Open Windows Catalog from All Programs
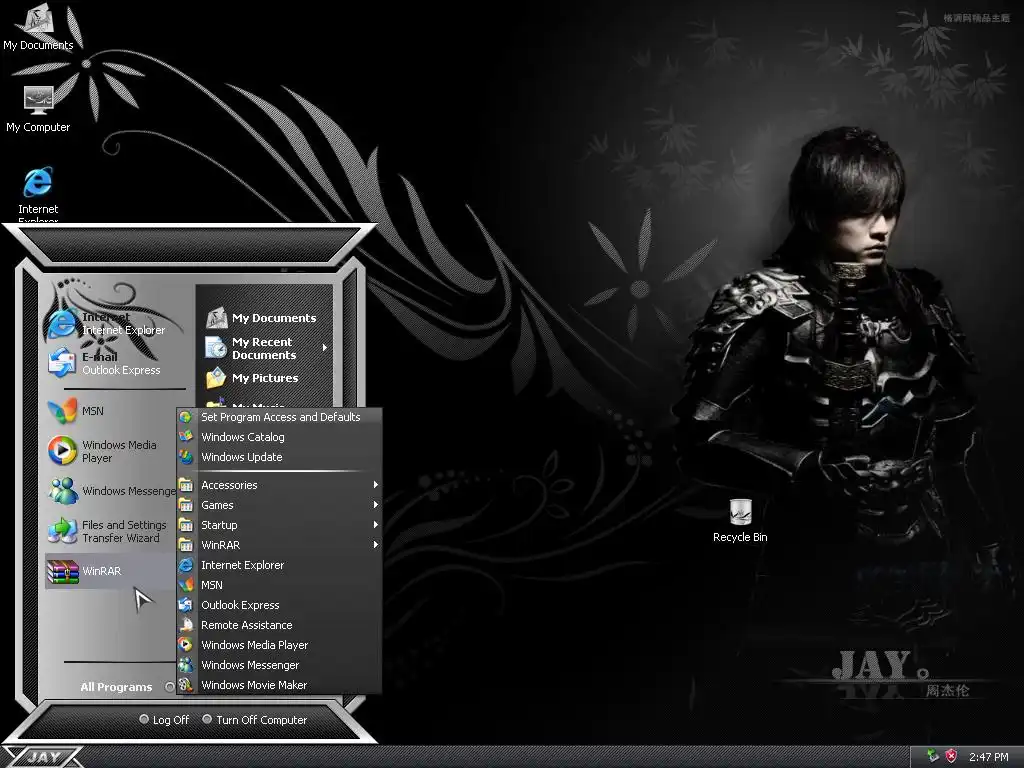Image resolution: width=1024 pixels, height=768 pixels. click(279, 437)
